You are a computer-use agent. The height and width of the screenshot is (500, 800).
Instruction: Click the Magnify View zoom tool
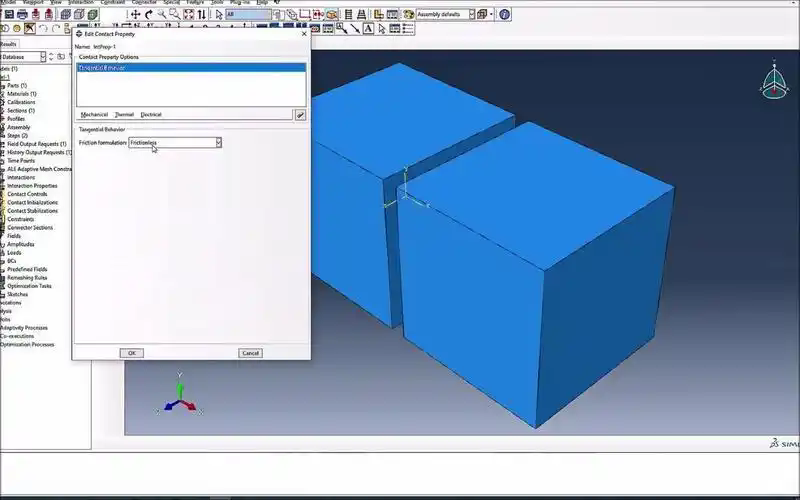162,15
